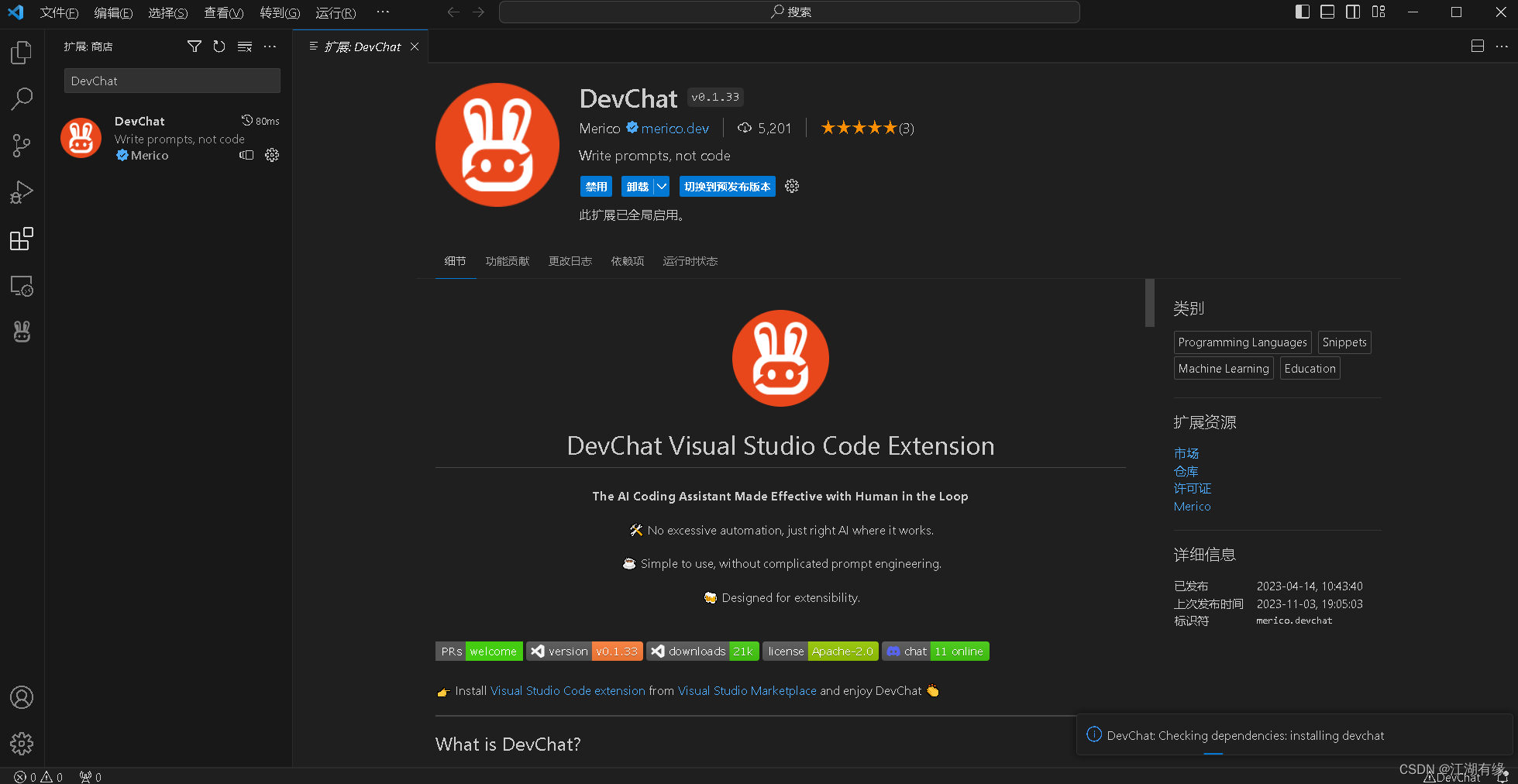The height and width of the screenshot is (784, 1518).
Task: Click 切换到预发布版本 button
Action: [727, 187]
